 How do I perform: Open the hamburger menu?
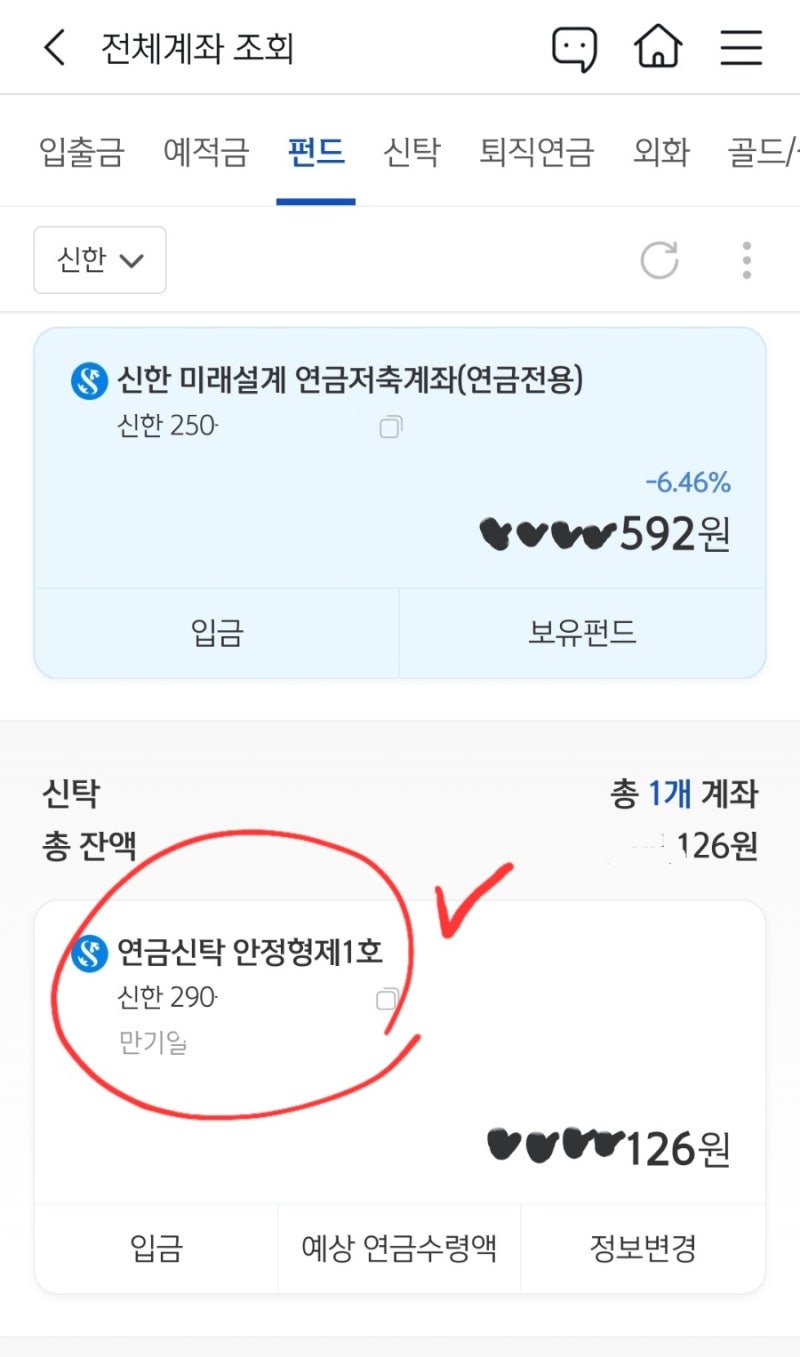(741, 48)
